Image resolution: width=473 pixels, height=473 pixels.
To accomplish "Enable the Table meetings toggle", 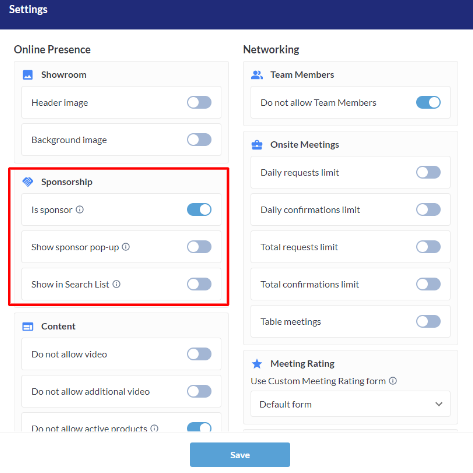I will pyautogui.click(x=428, y=322).
